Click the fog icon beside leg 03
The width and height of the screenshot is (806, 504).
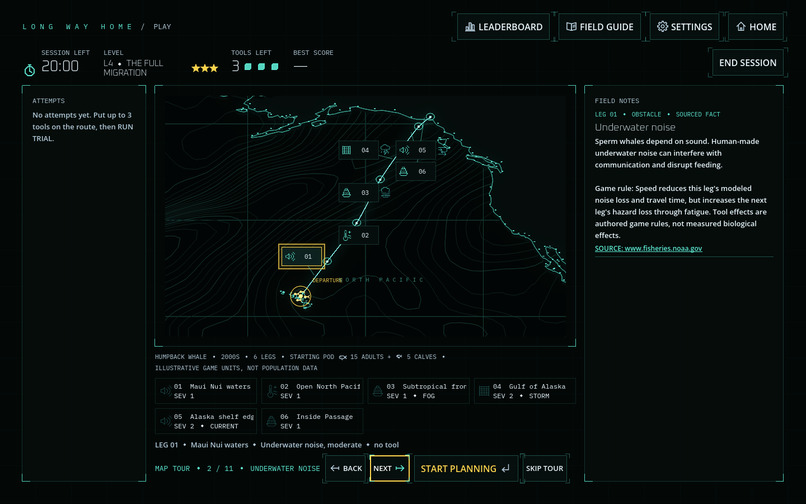385,192
